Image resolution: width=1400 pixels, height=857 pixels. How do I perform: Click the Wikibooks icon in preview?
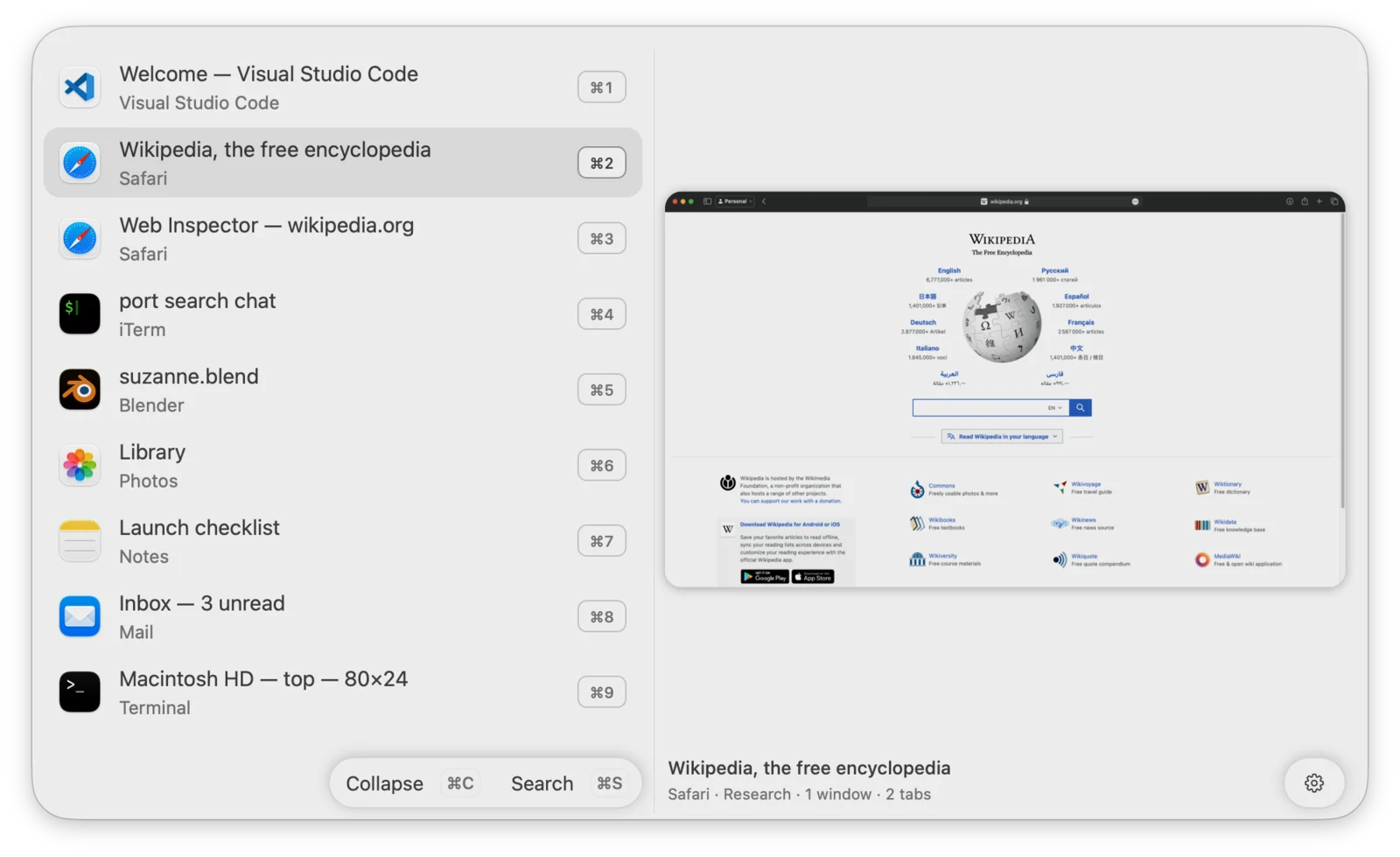pyautogui.click(x=917, y=523)
